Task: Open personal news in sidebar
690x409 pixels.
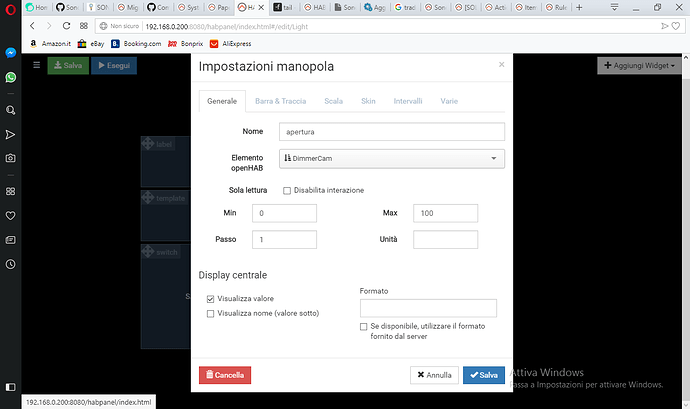Action: pyautogui.click(x=11, y=240)
